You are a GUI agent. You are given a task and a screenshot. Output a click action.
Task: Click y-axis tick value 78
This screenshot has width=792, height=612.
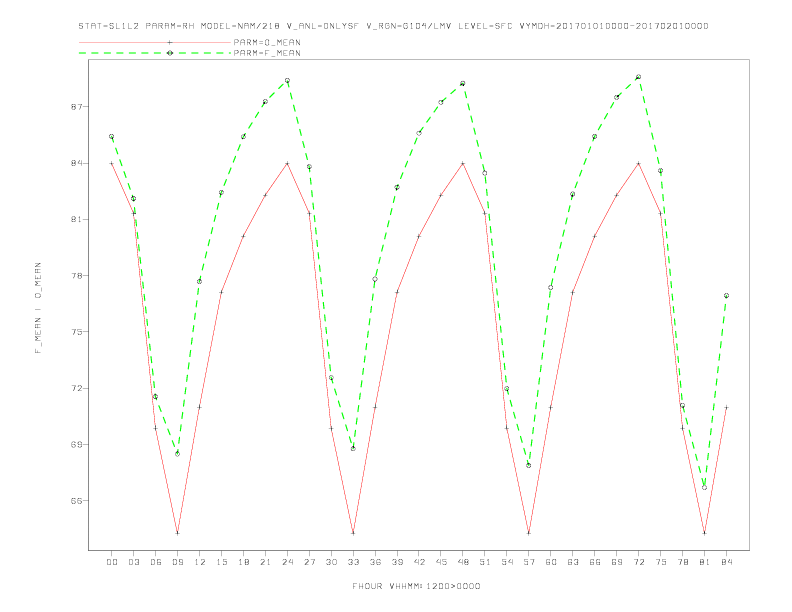[76, 276]
